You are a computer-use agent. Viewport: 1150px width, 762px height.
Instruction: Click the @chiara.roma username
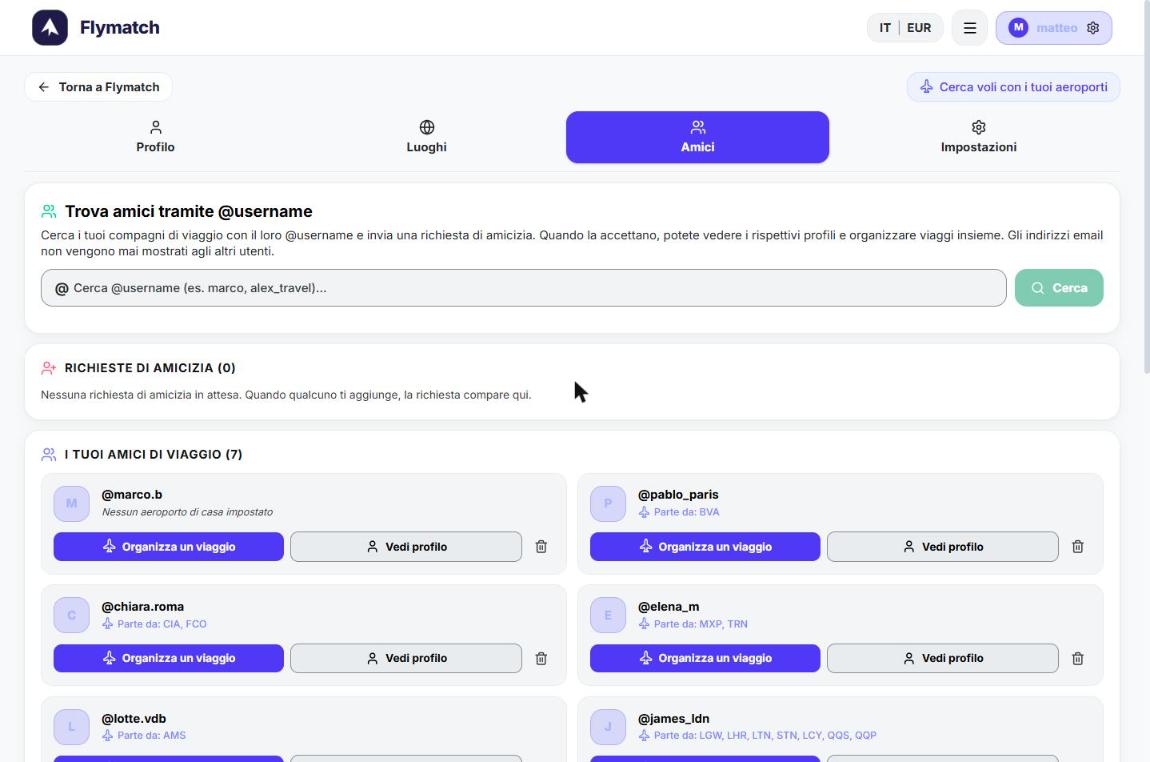[x=143, y=607]
